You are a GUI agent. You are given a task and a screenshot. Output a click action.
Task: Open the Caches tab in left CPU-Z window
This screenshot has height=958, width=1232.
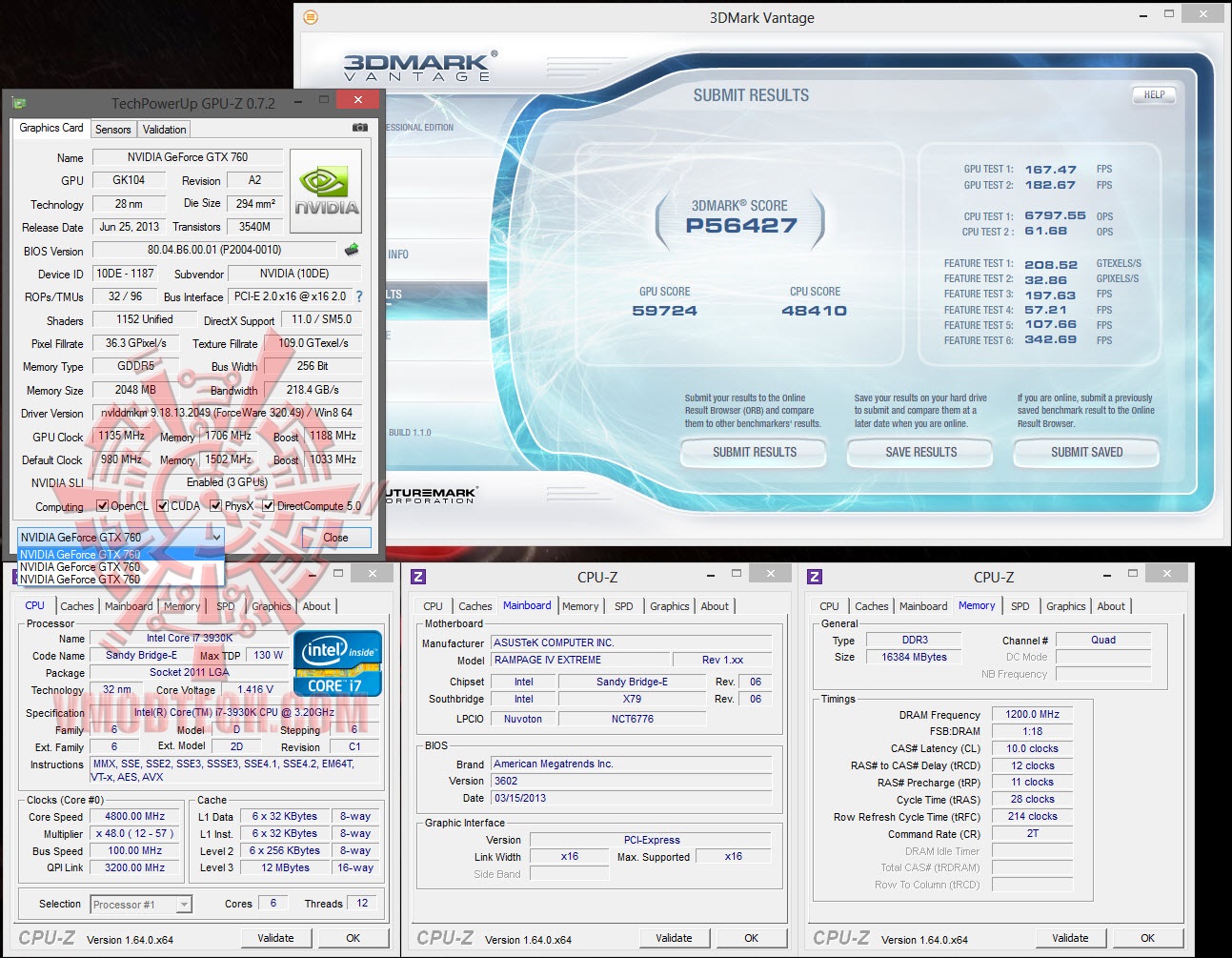[77, 606]
